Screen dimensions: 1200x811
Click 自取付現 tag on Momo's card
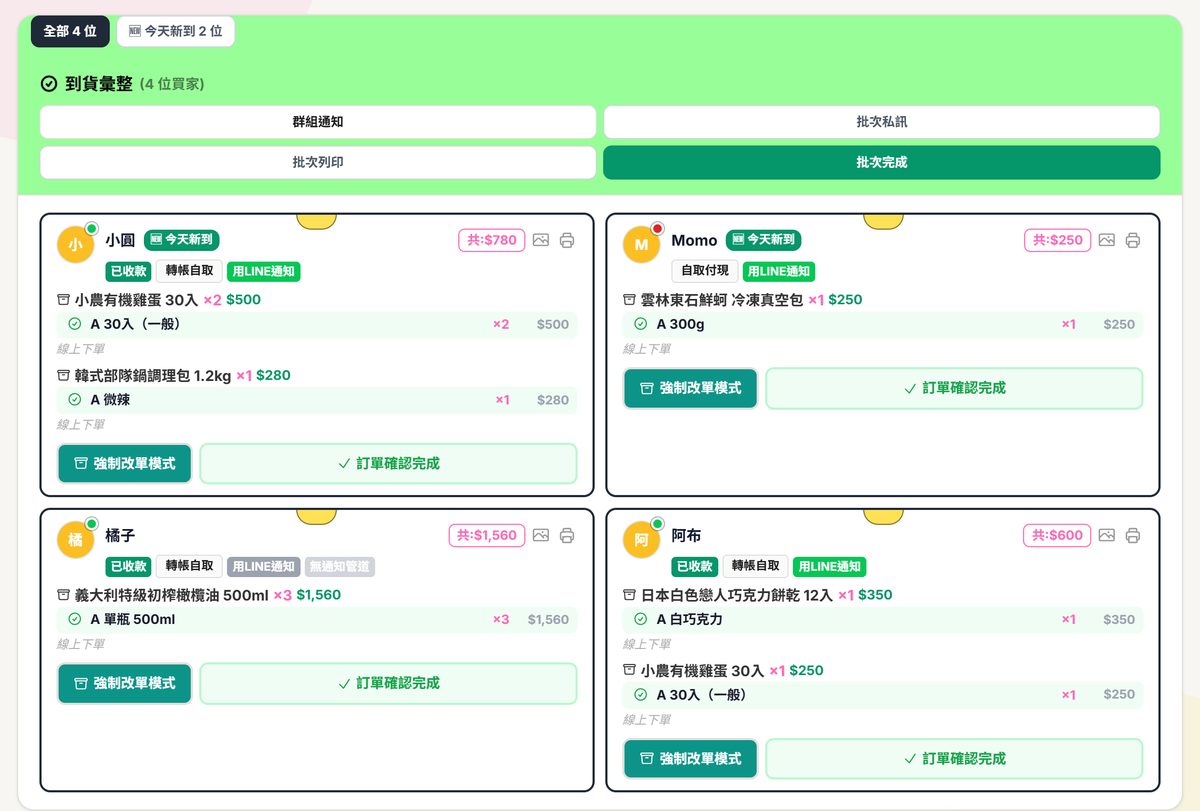coord(705,271)
